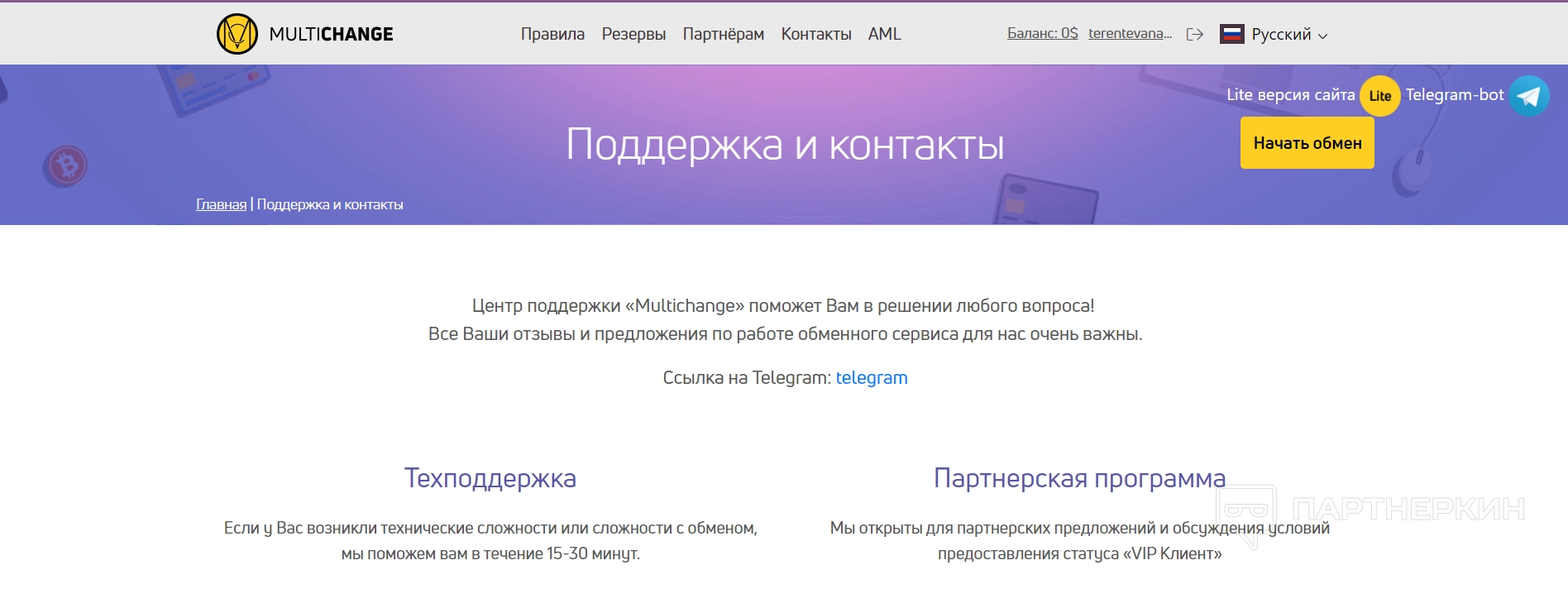Click the Russian flag icon
Screen dimensions: 1568x594
click(1231, 34)
